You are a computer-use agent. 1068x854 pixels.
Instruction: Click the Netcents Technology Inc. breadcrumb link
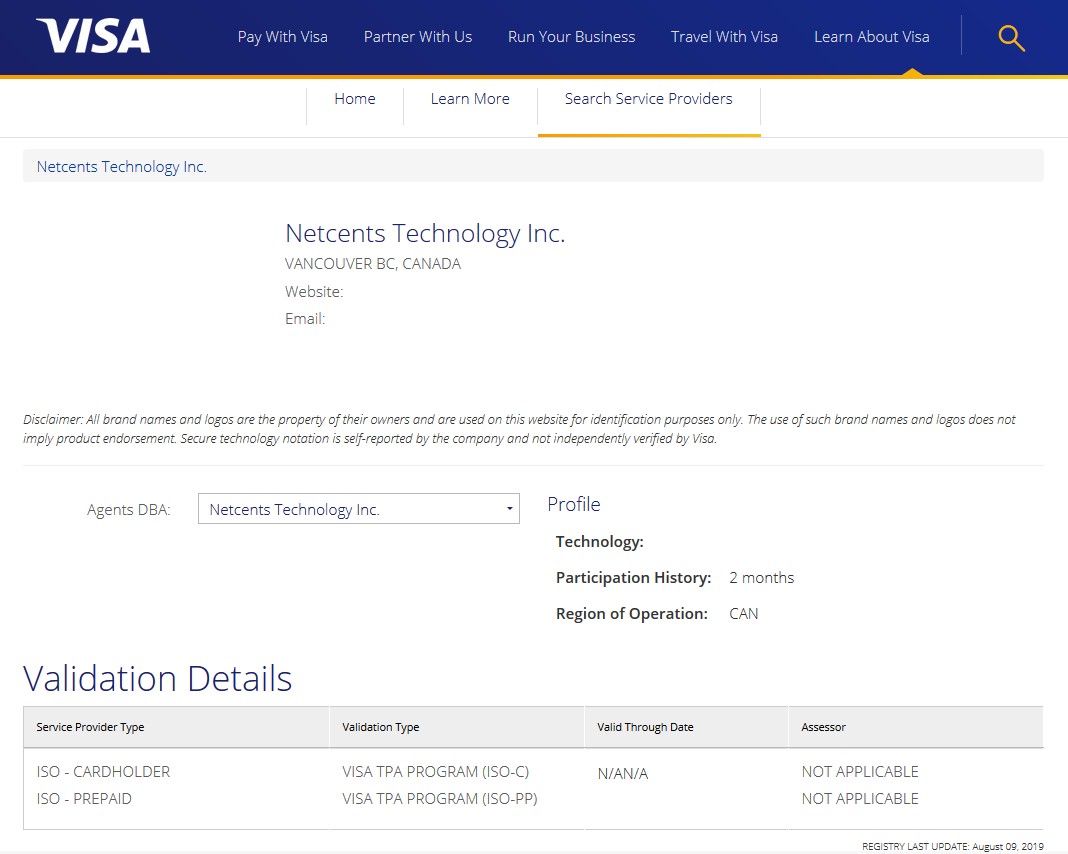coord(122,167)
